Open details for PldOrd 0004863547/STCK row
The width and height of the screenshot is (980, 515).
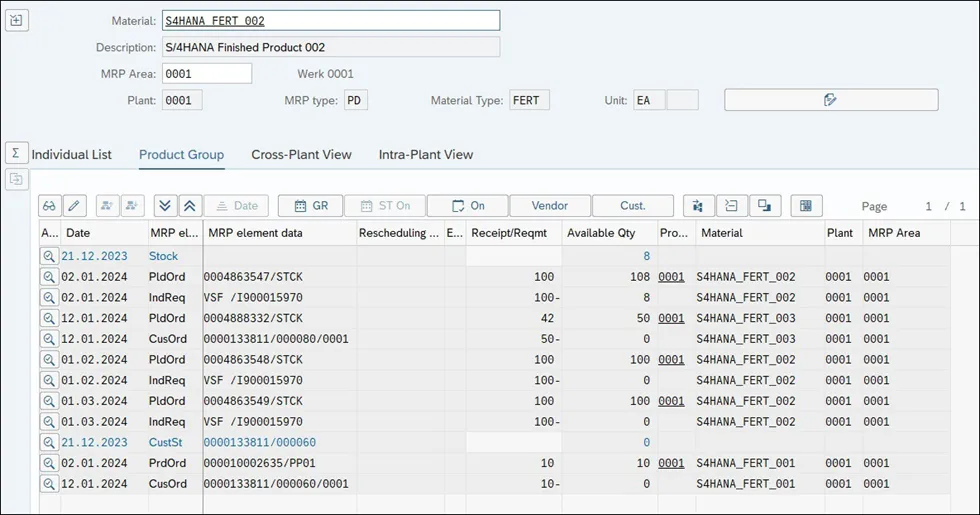(x=49, y=277)
